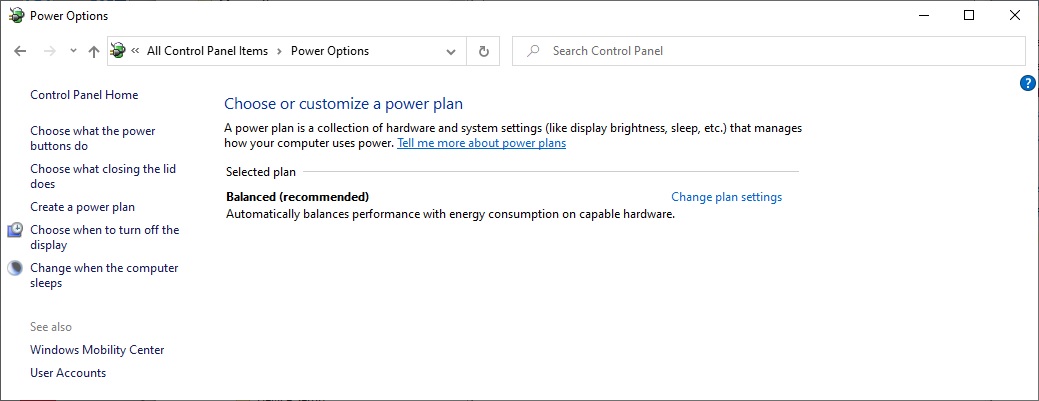Click the Power Options address bar icon
This screenshot has height=401, width=1039.
pyautogui.click(x=119, y=50)
